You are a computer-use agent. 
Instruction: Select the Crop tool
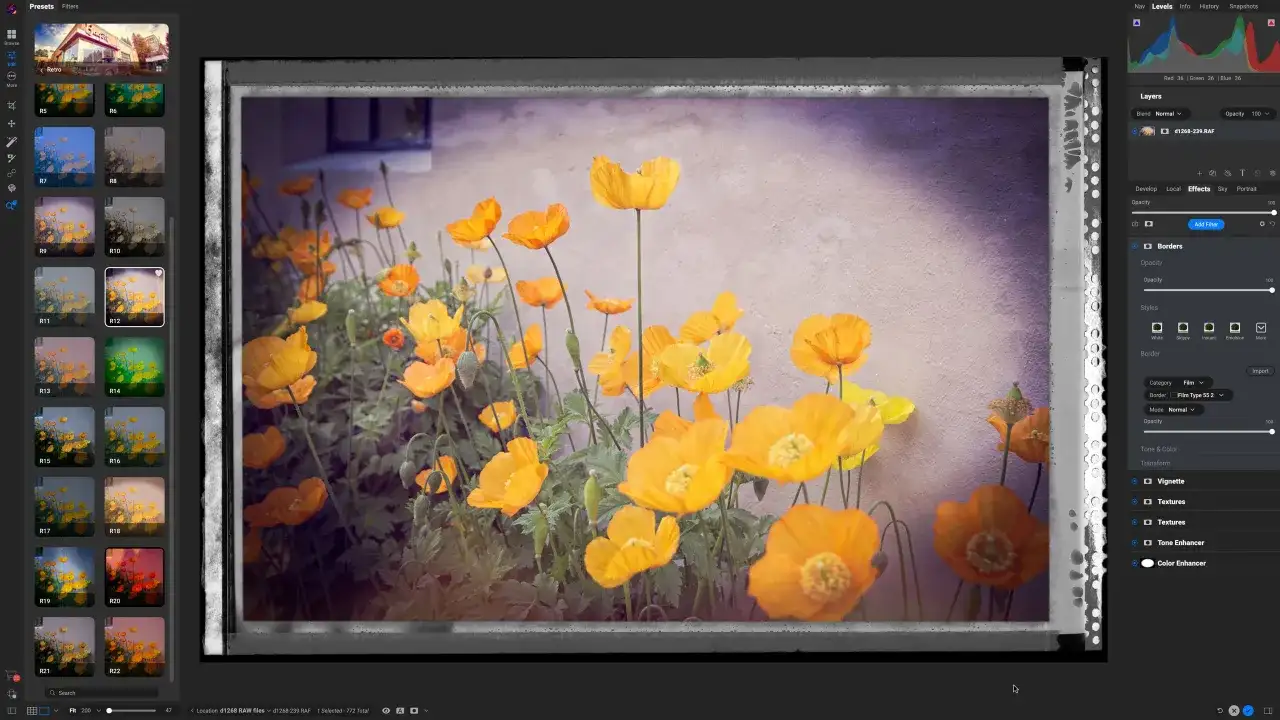(x=12, y=106)
